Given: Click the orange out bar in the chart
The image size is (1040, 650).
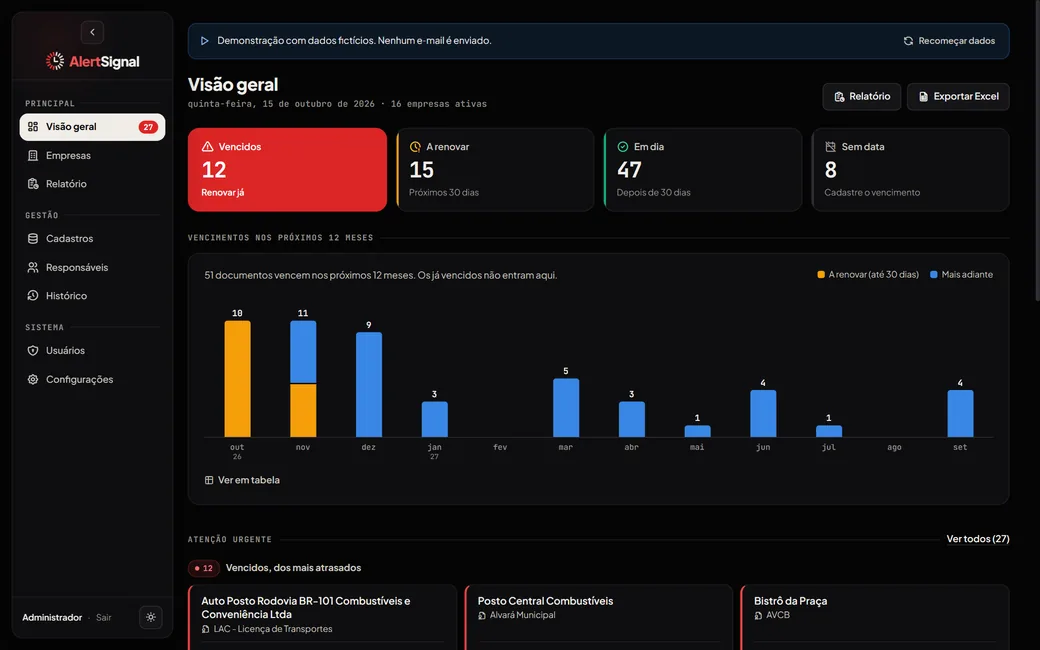Looking at the screenshot, I should (x=237, y=379).
